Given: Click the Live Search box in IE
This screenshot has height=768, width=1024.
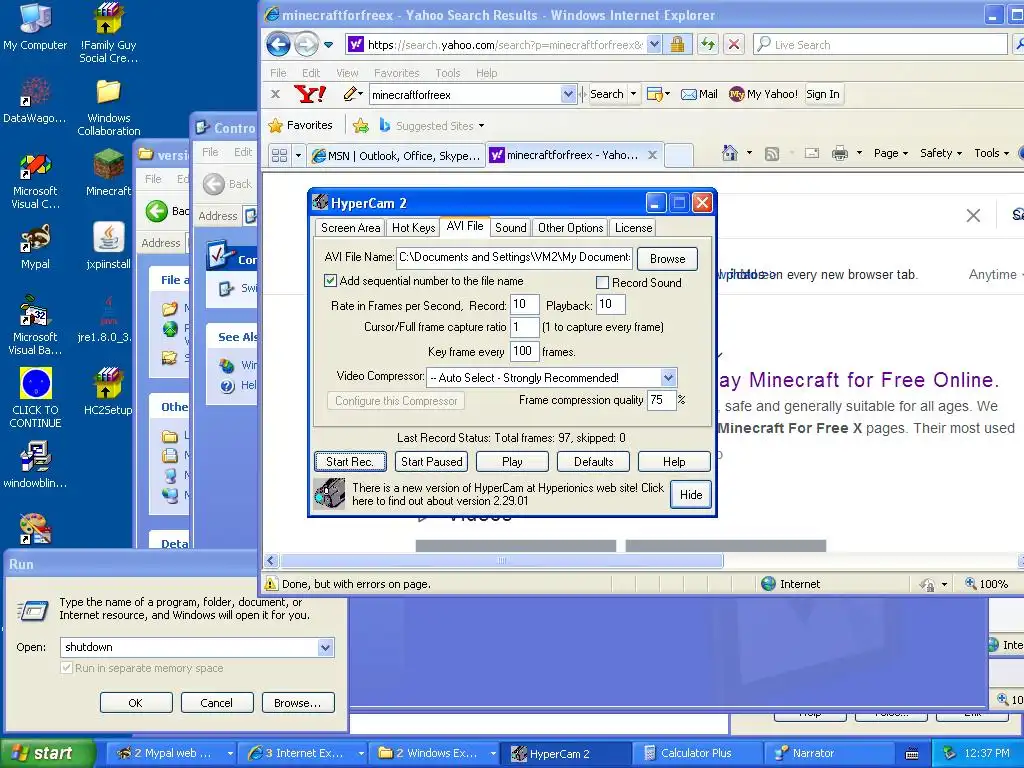Looking at the screenshot, I should click(880, 44).
